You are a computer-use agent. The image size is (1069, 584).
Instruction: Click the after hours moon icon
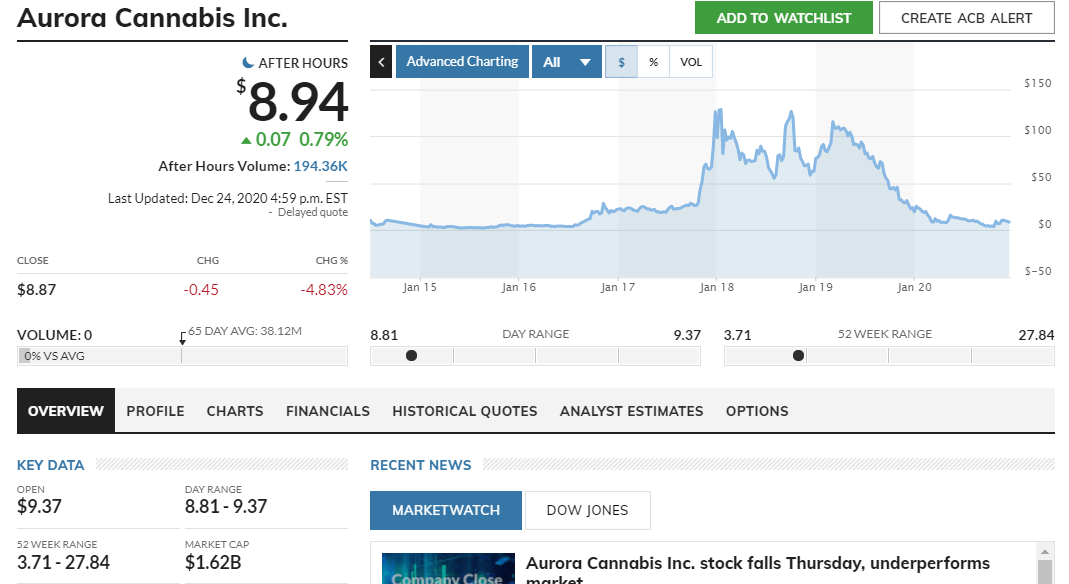[x=248, y=63]
